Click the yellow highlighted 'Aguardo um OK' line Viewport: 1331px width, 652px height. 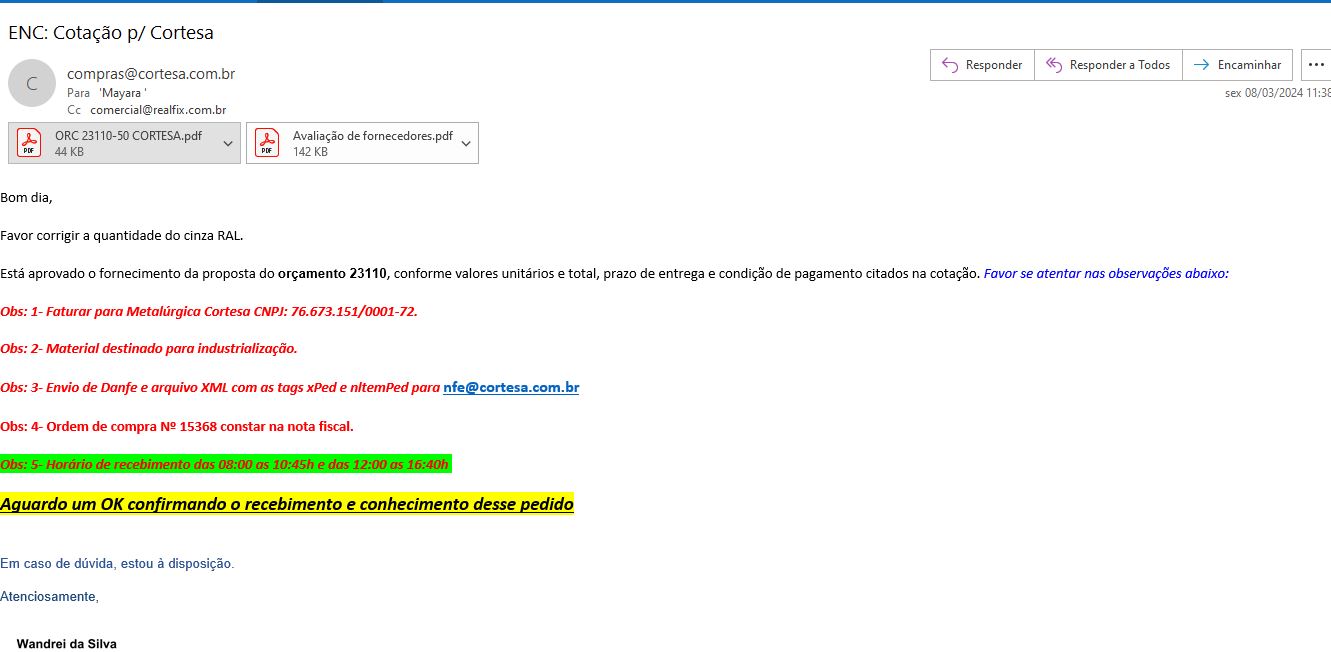click(x=287, y=504)
